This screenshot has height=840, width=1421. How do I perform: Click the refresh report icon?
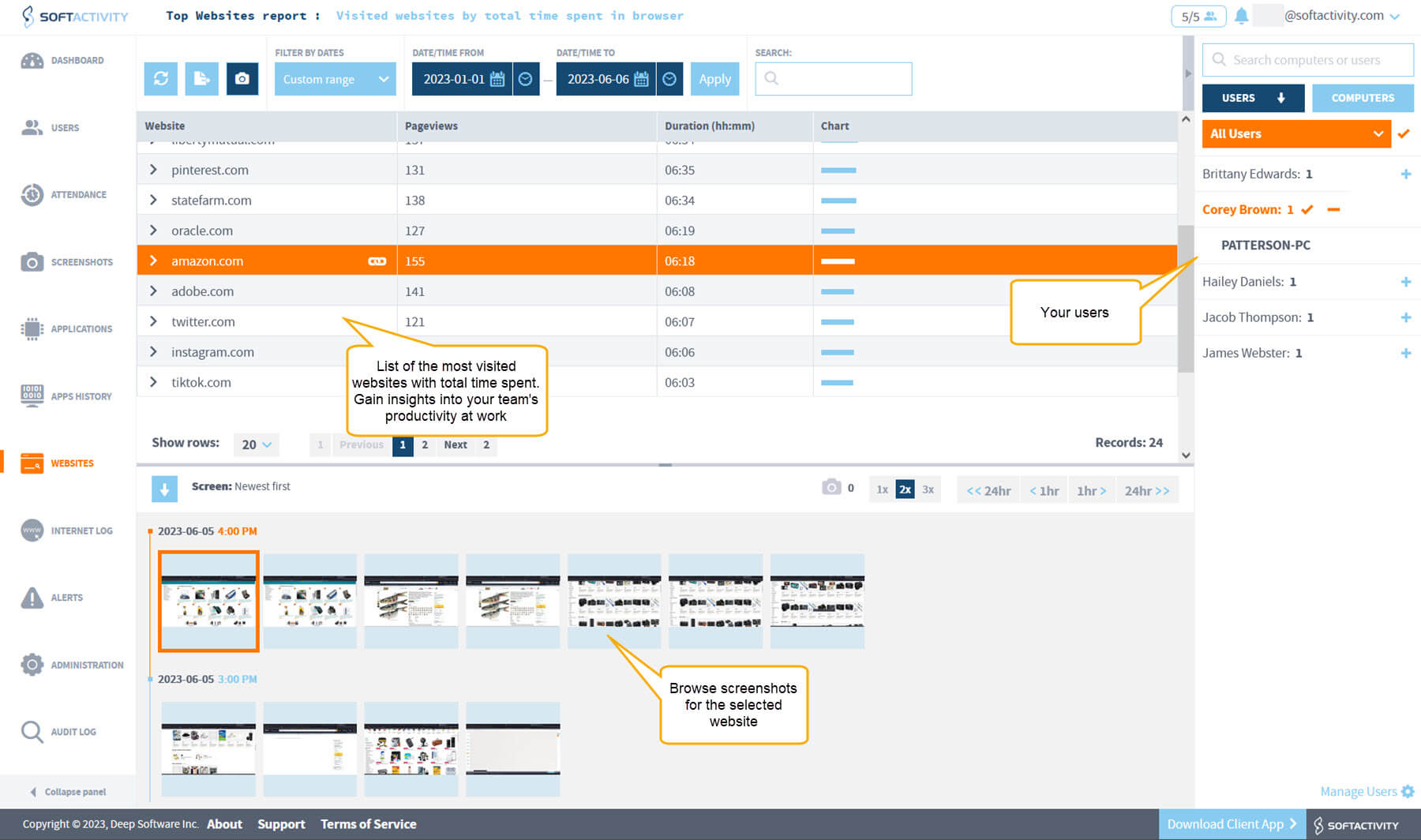(x=161, y=79)
